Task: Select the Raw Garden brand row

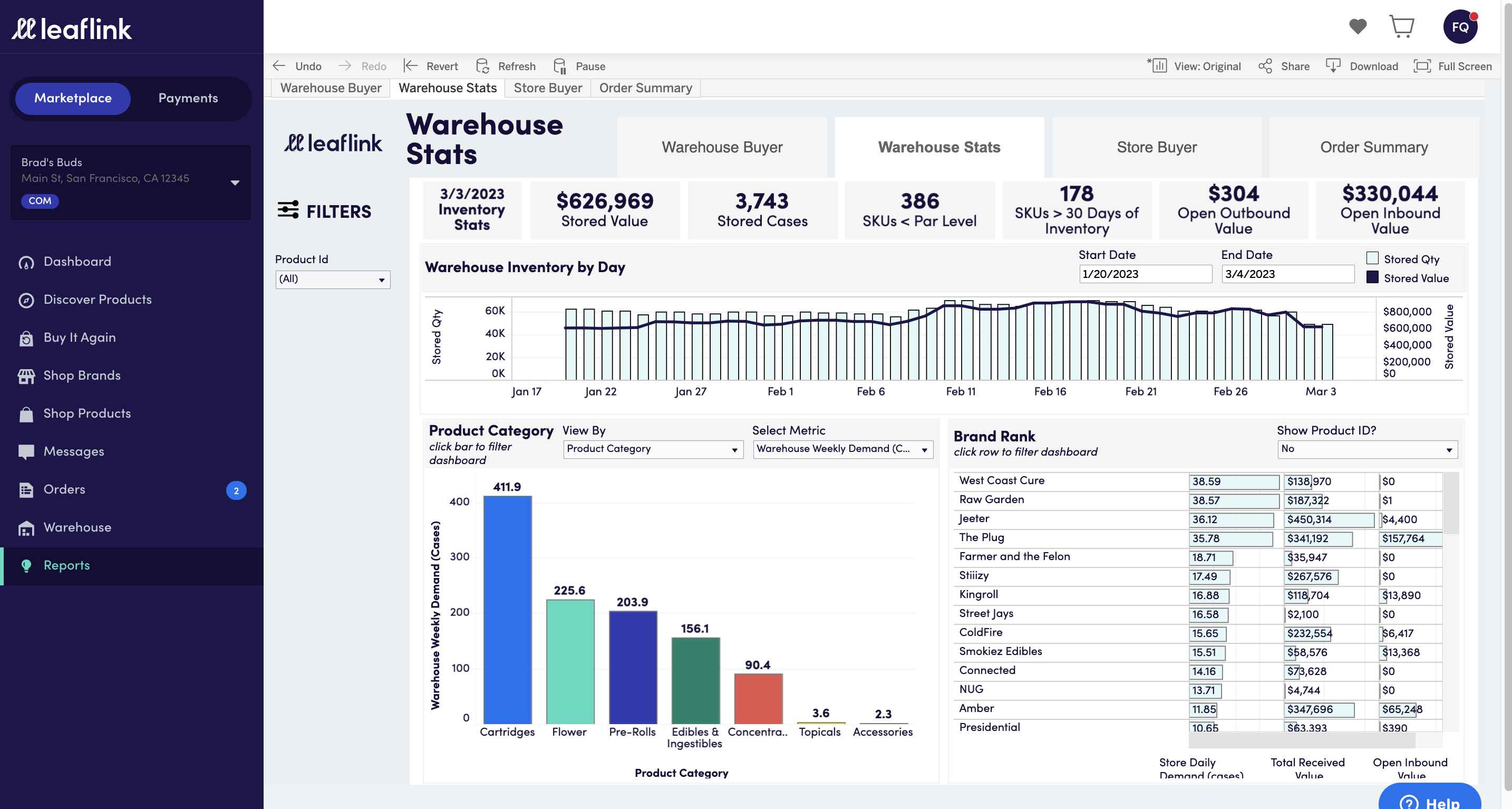Action: 1197,500
